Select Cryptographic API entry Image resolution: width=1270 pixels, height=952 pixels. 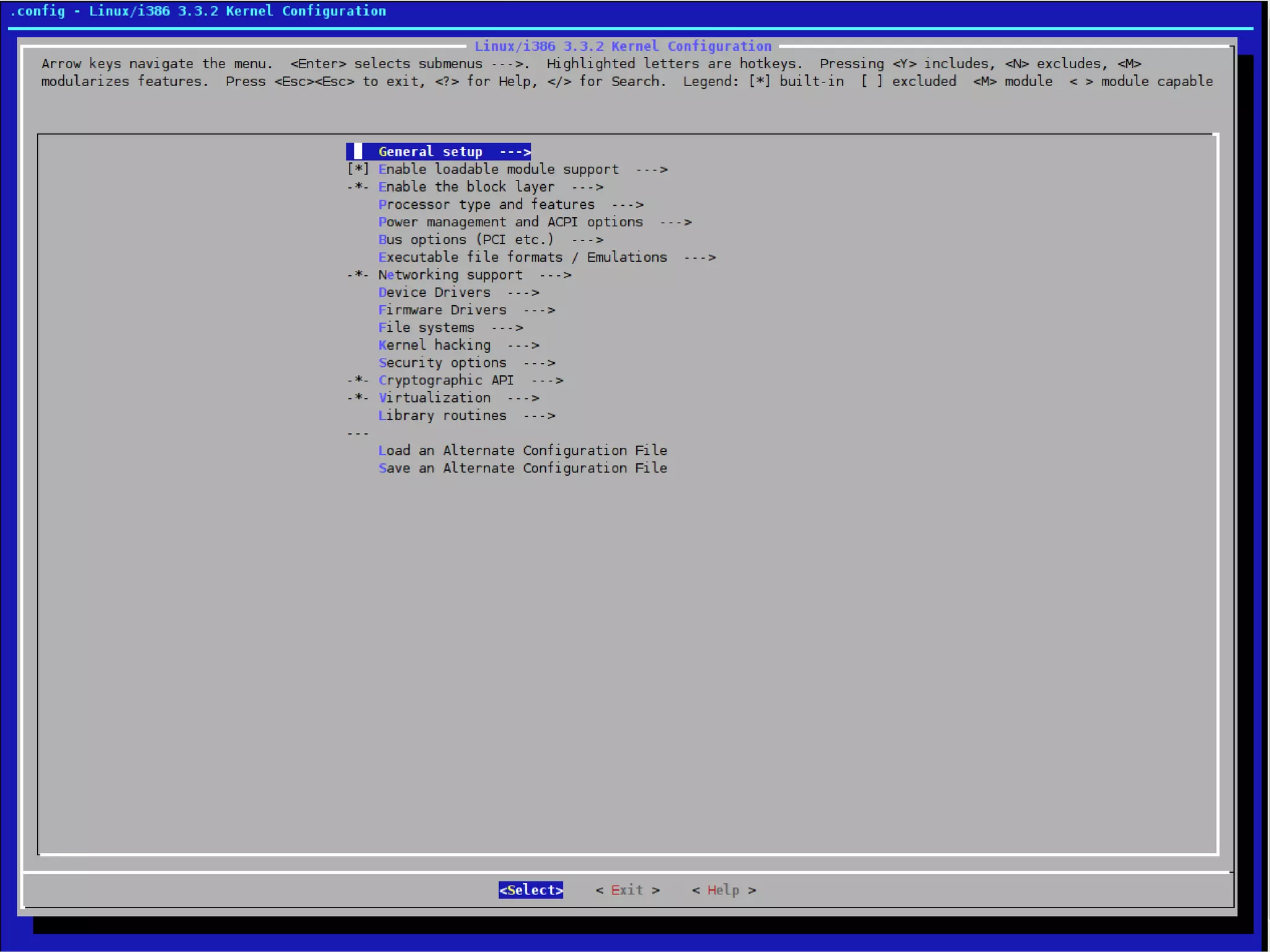point(471,380)
